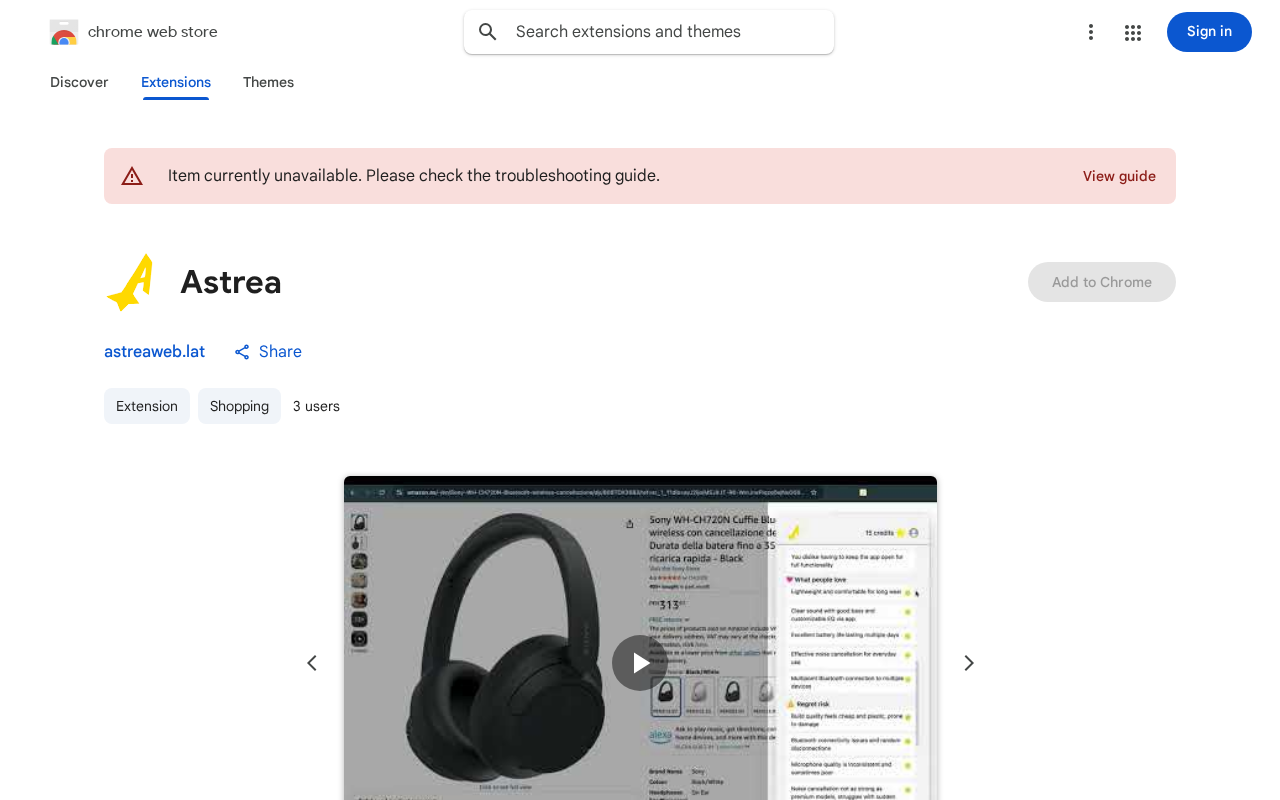This screenshot has width=1280, height=800.
Task: Click the '3 users' text
Action: [x=316, y=406]
